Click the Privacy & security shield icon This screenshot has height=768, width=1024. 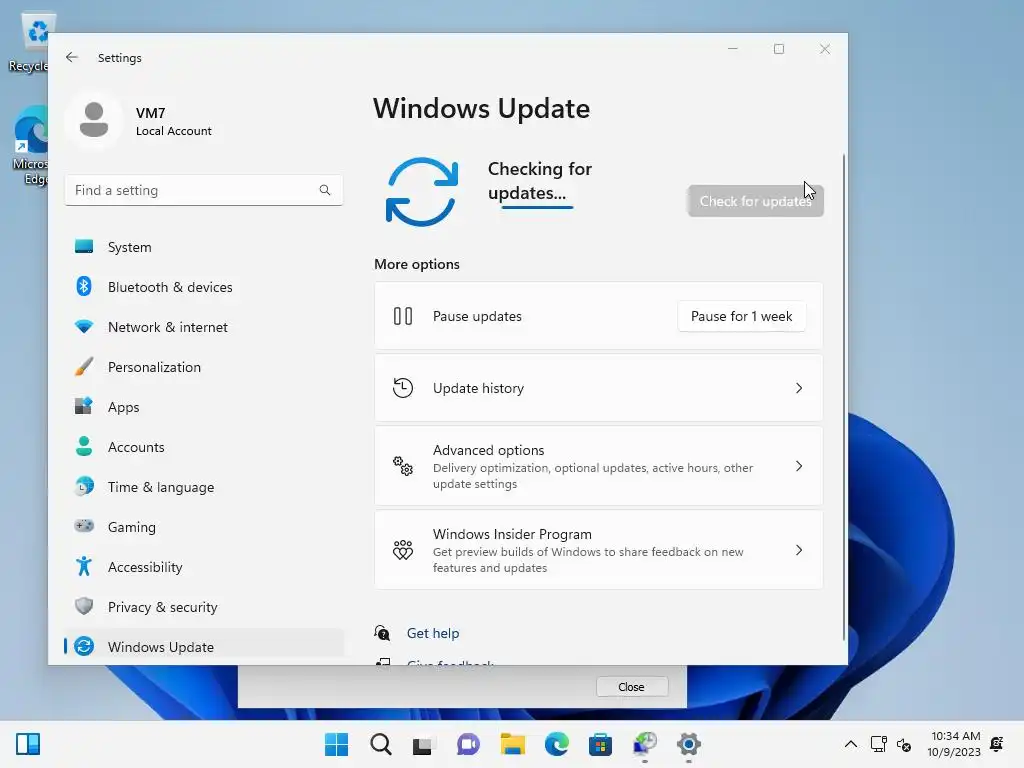[x=84, y=606]
